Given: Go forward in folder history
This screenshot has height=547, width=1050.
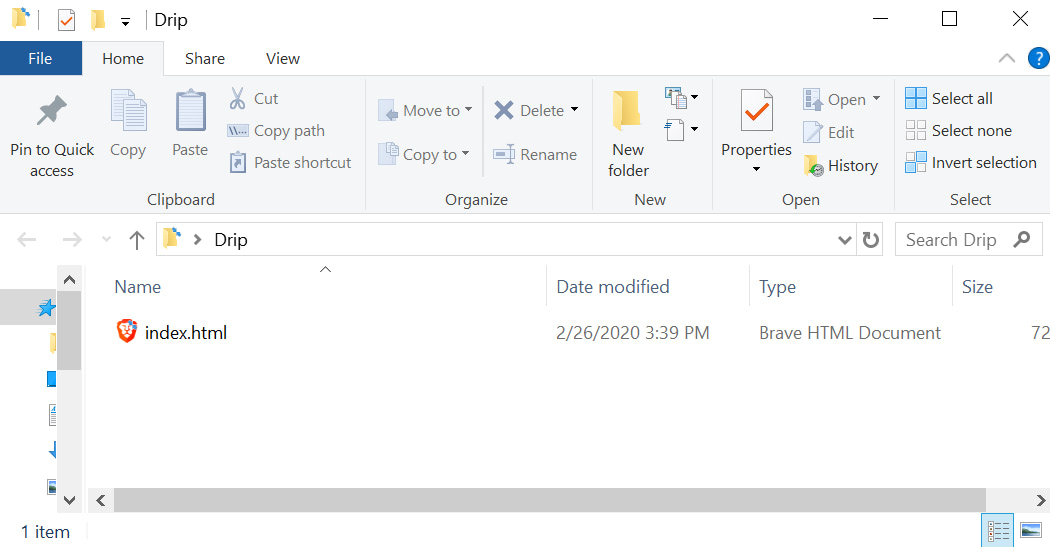Looking at the screenshot, I should tap(72, 240).
